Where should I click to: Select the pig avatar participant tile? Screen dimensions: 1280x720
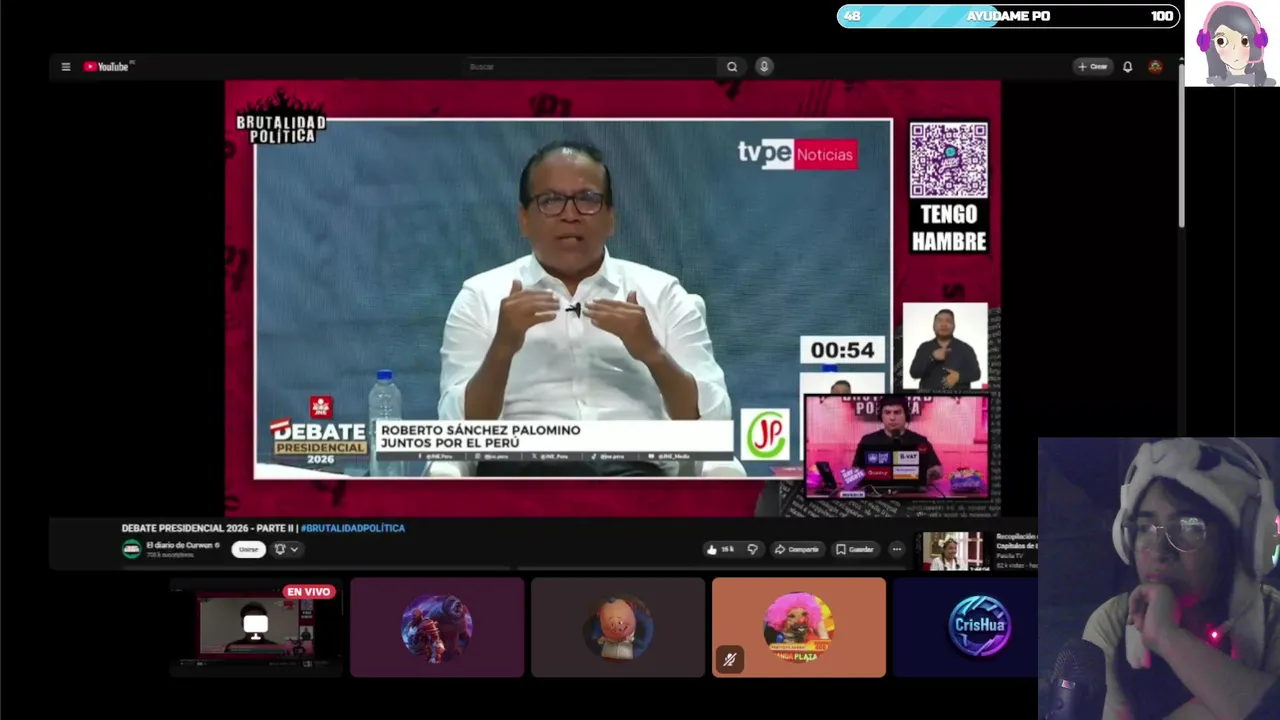(618, 627)
